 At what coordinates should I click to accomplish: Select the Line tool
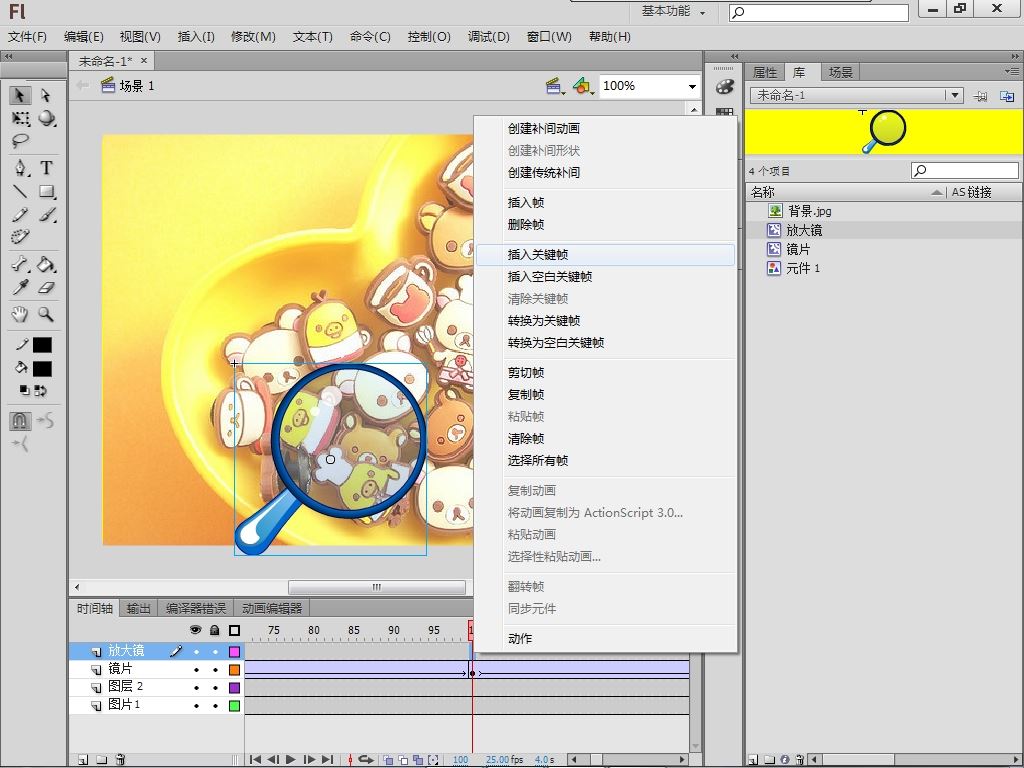[x=20, y=191]
